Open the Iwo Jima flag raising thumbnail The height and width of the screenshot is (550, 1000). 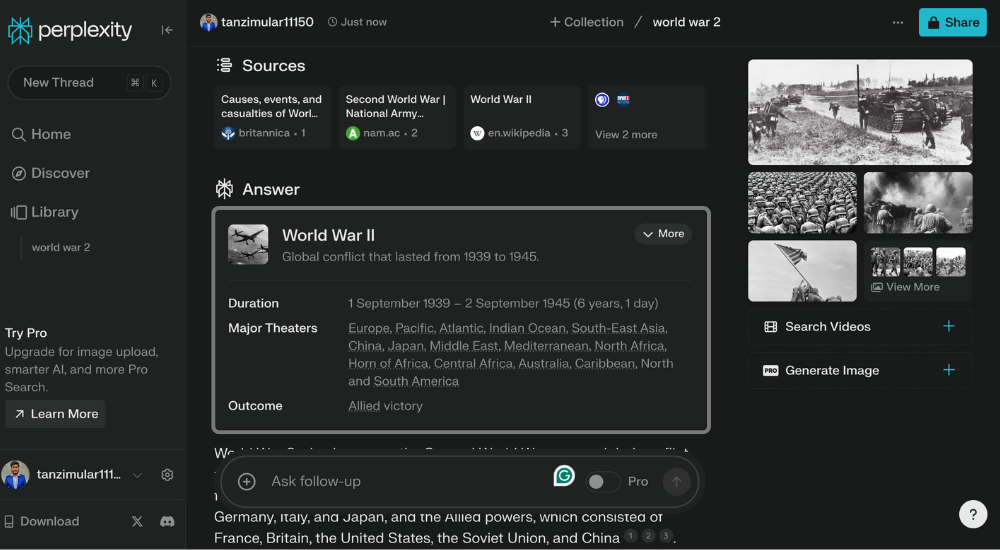coord(802,270)
